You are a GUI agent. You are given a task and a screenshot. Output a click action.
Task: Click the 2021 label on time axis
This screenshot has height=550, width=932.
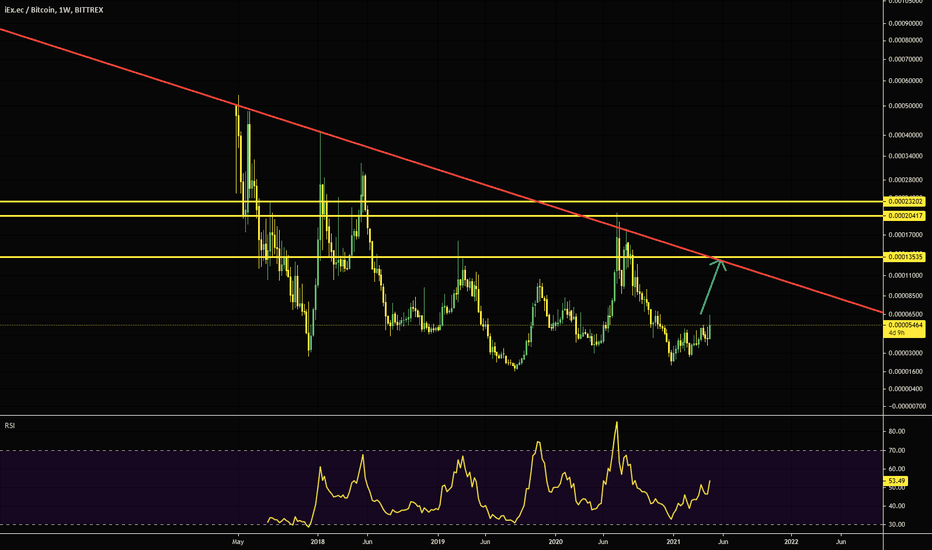click(673, 542)
